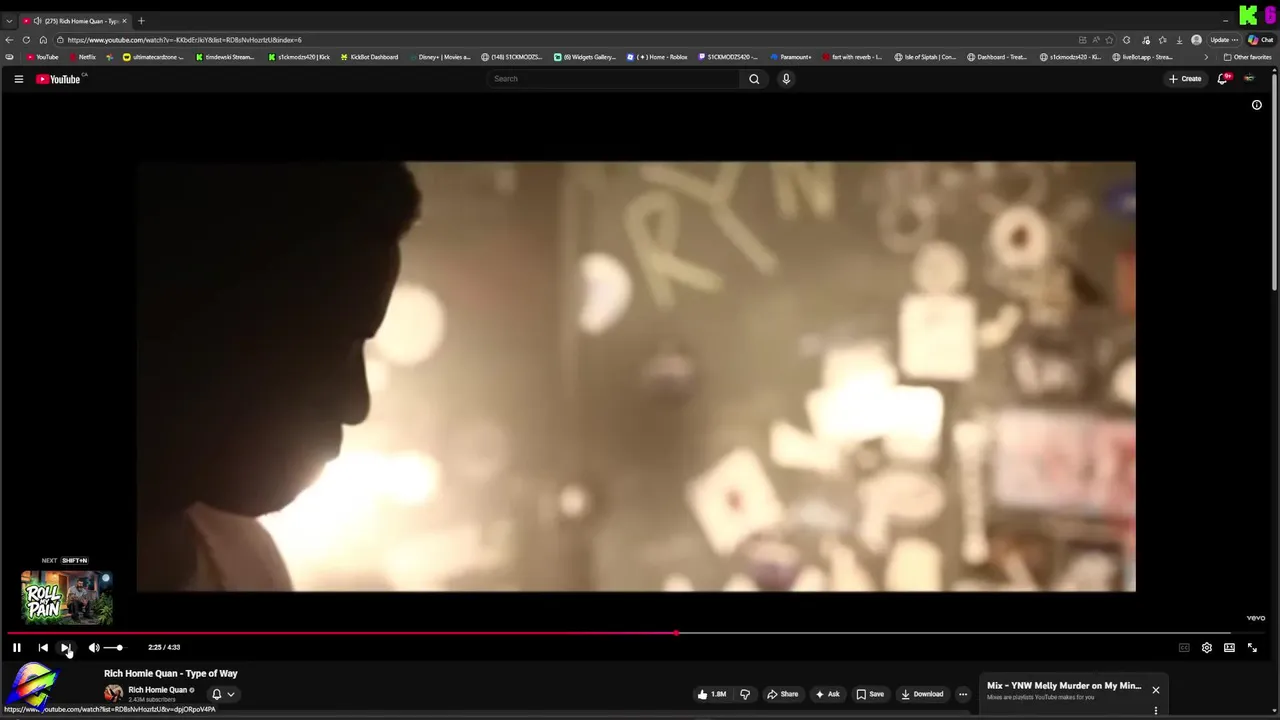Open subscription notification bell dropdown
The height and width of the screenshot is (720, 1280).
tap(223, 694)
